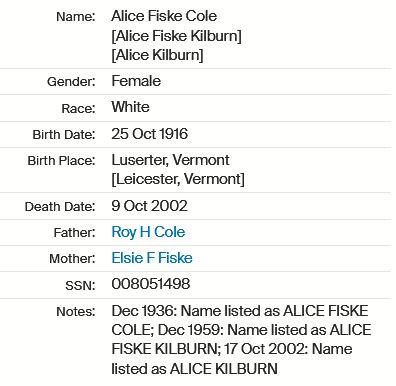
Task: Open the Elsie F Fiske mother link
Action: (x=152, y=258)
